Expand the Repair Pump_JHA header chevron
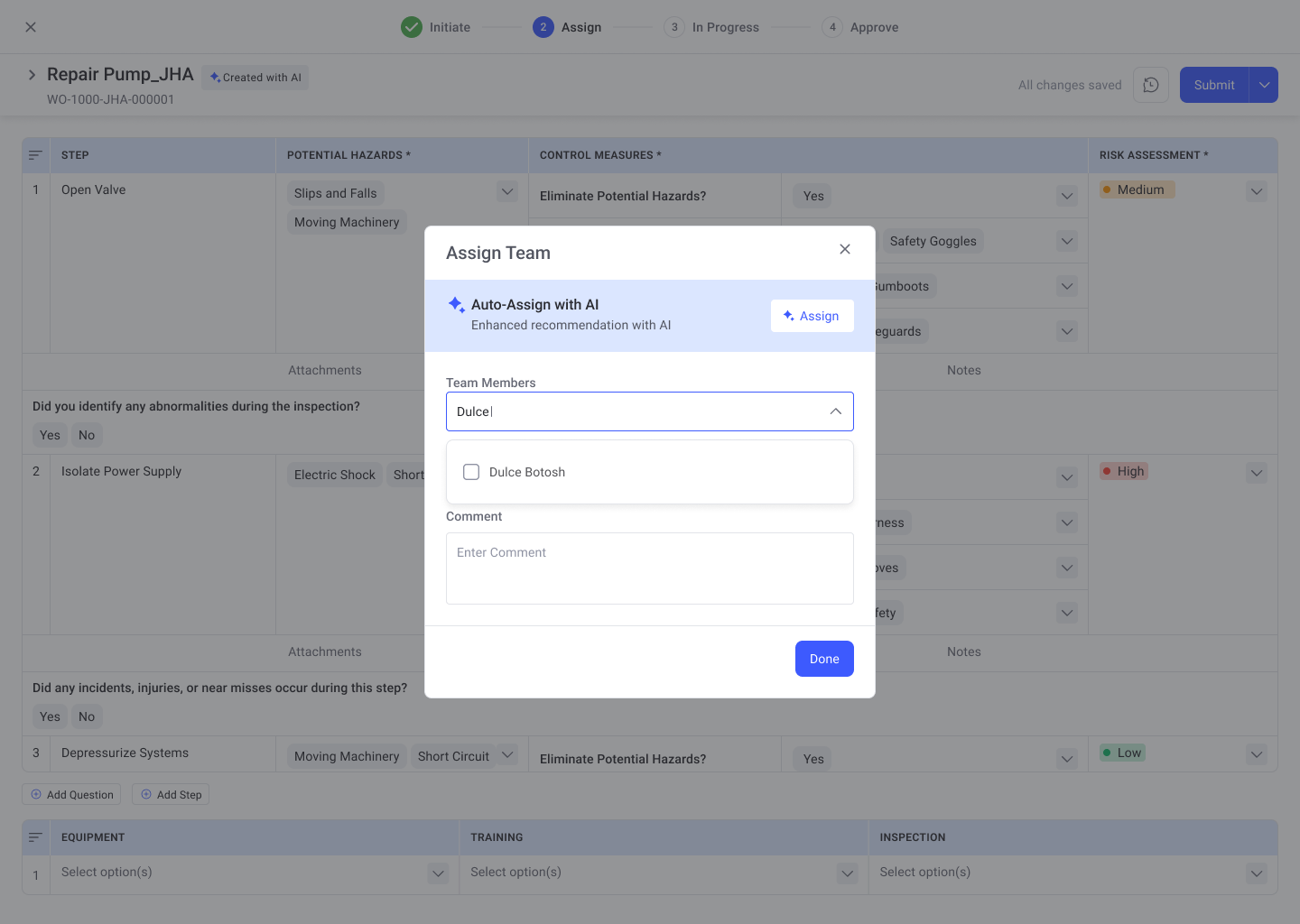1300x924 pixels. [32, 75]
